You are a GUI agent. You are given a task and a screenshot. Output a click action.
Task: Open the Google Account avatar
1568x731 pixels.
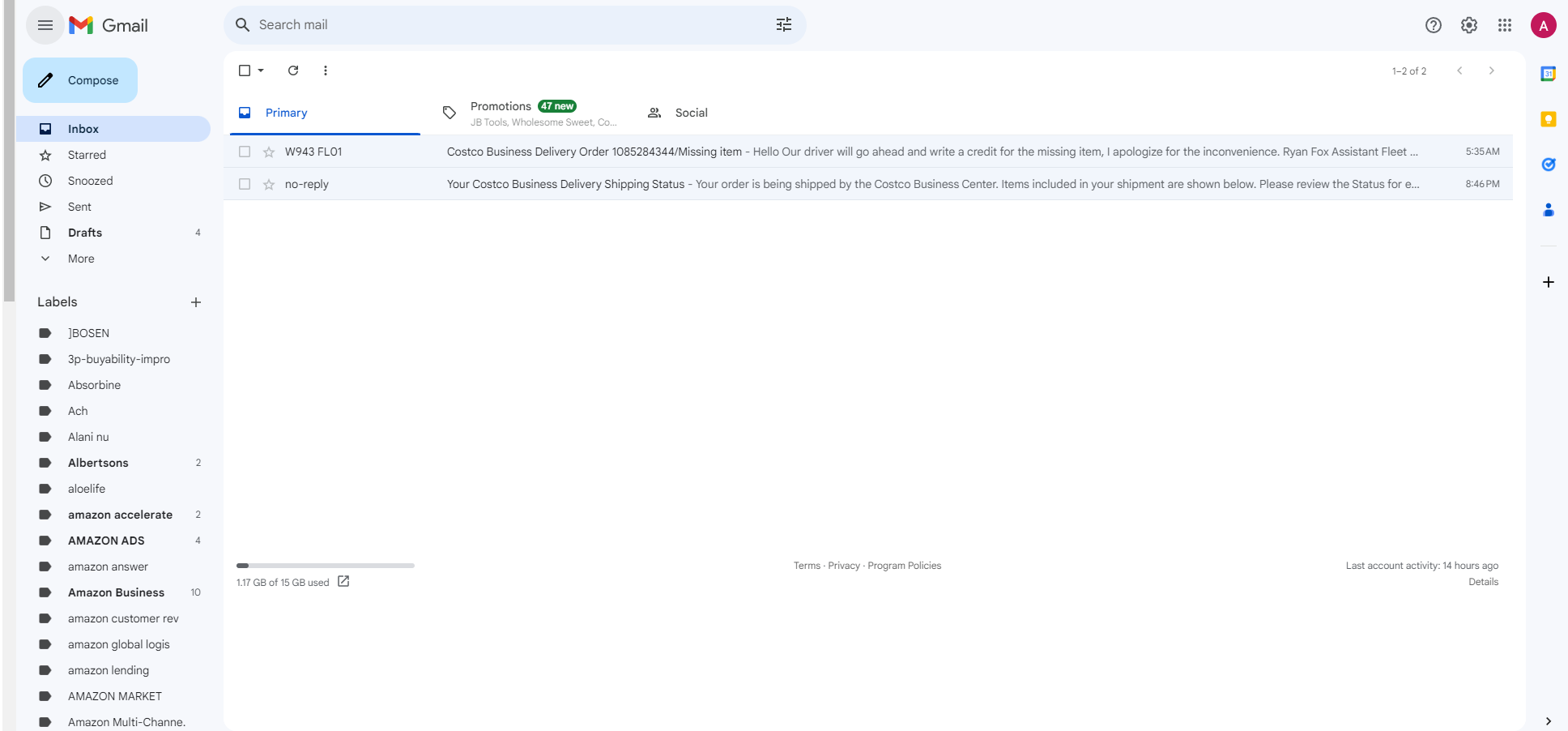pos(1544,25)
